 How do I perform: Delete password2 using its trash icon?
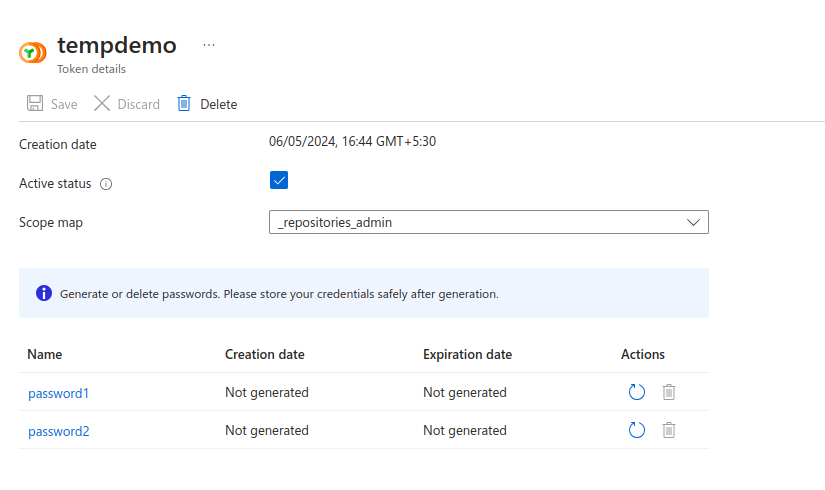tap(669, 431)
